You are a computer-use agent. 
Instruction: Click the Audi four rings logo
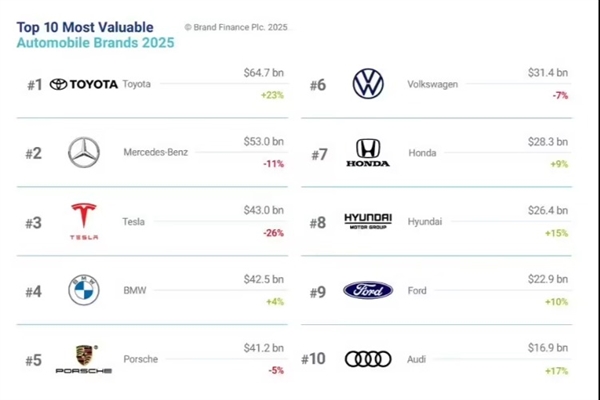tap(368, 358)
